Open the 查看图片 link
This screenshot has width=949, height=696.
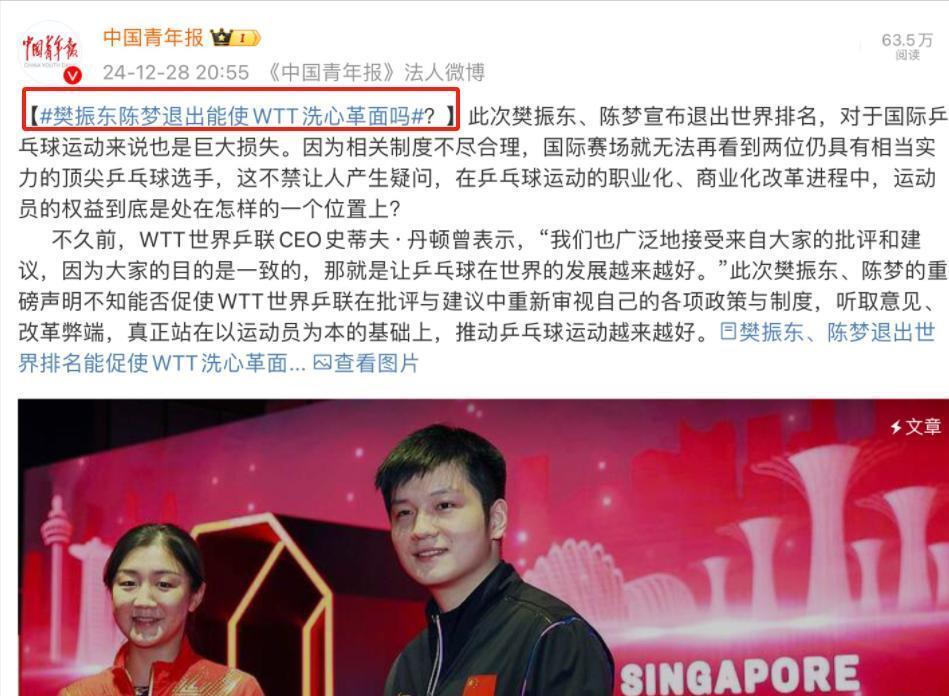tap(376, 363)
